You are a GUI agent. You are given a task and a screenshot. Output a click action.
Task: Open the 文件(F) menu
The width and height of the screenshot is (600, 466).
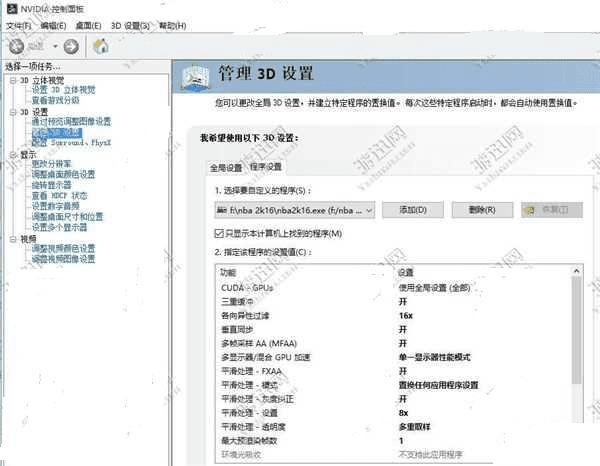coord(18,26)
